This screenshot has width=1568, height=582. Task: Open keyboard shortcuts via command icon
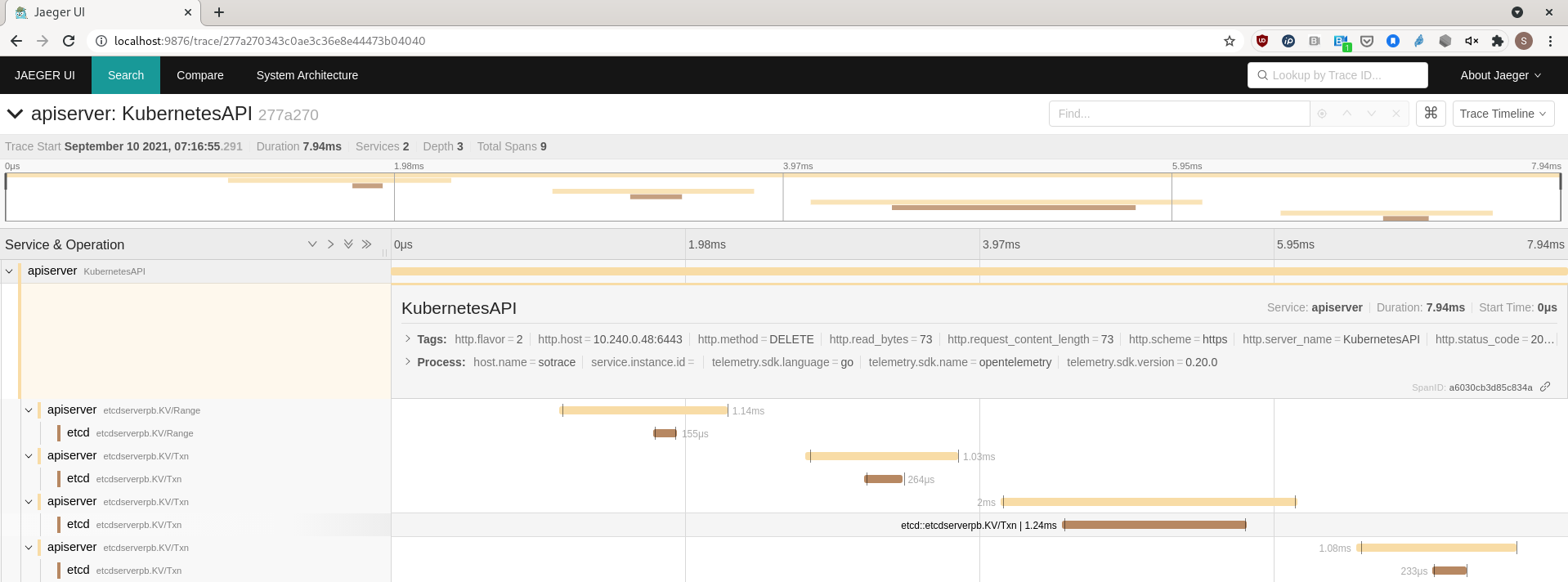pos(1431,114)
